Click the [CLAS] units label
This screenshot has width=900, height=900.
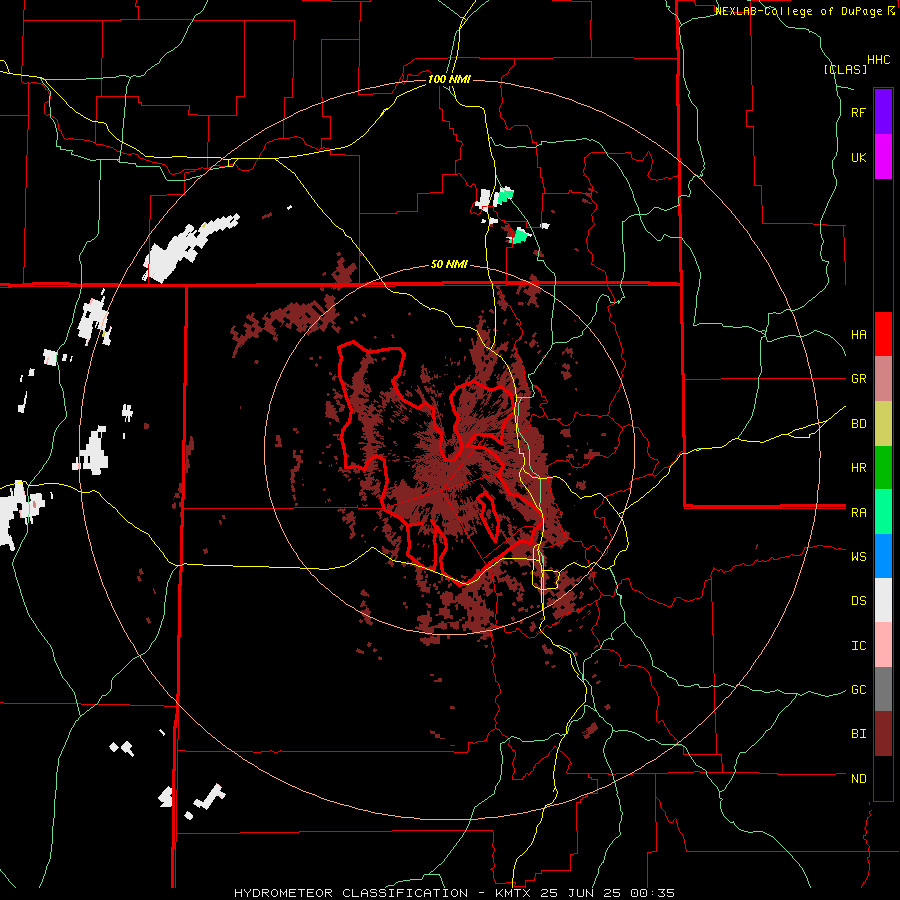click(845, 69)
